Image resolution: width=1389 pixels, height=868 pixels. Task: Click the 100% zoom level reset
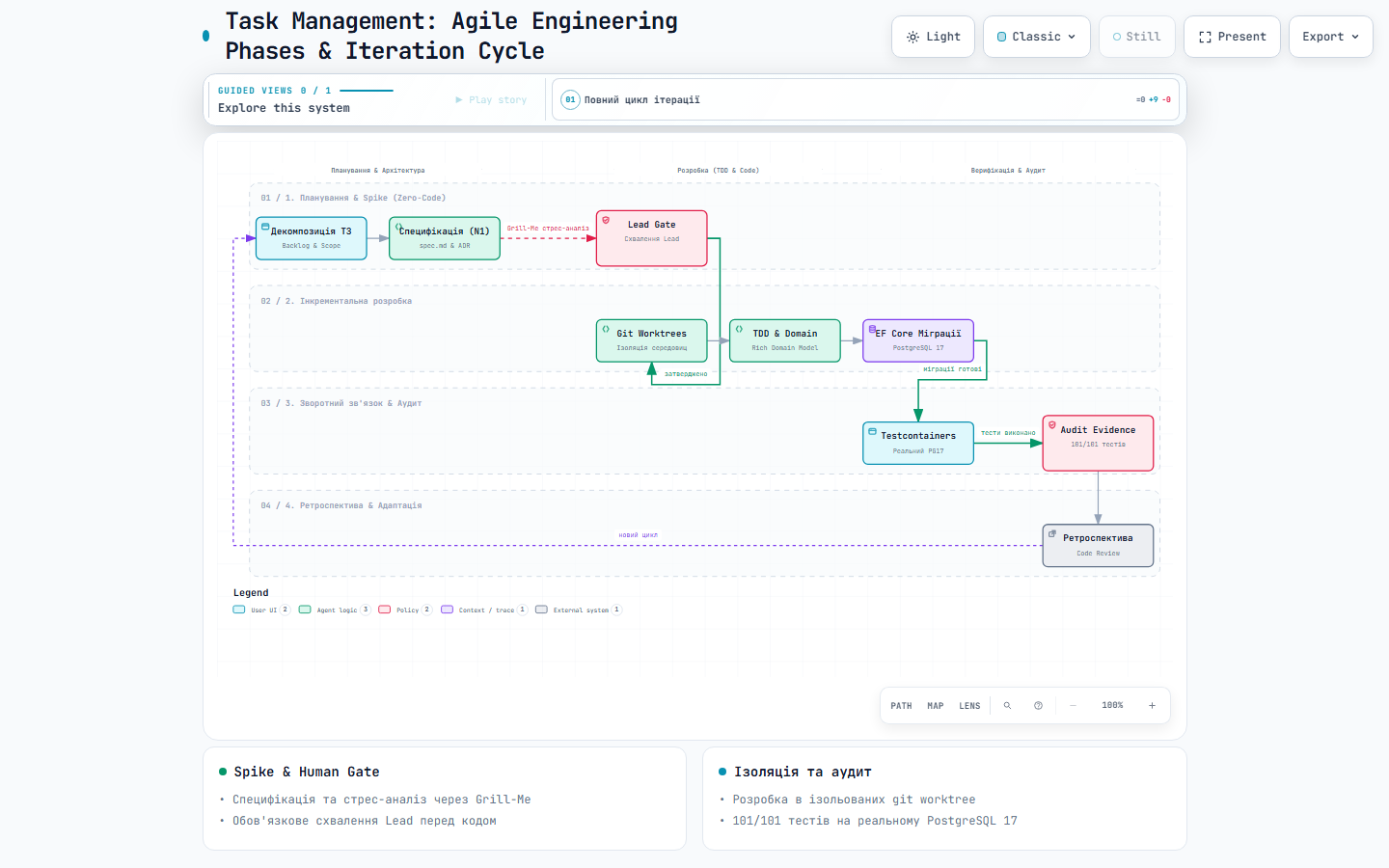point(1112,706)
